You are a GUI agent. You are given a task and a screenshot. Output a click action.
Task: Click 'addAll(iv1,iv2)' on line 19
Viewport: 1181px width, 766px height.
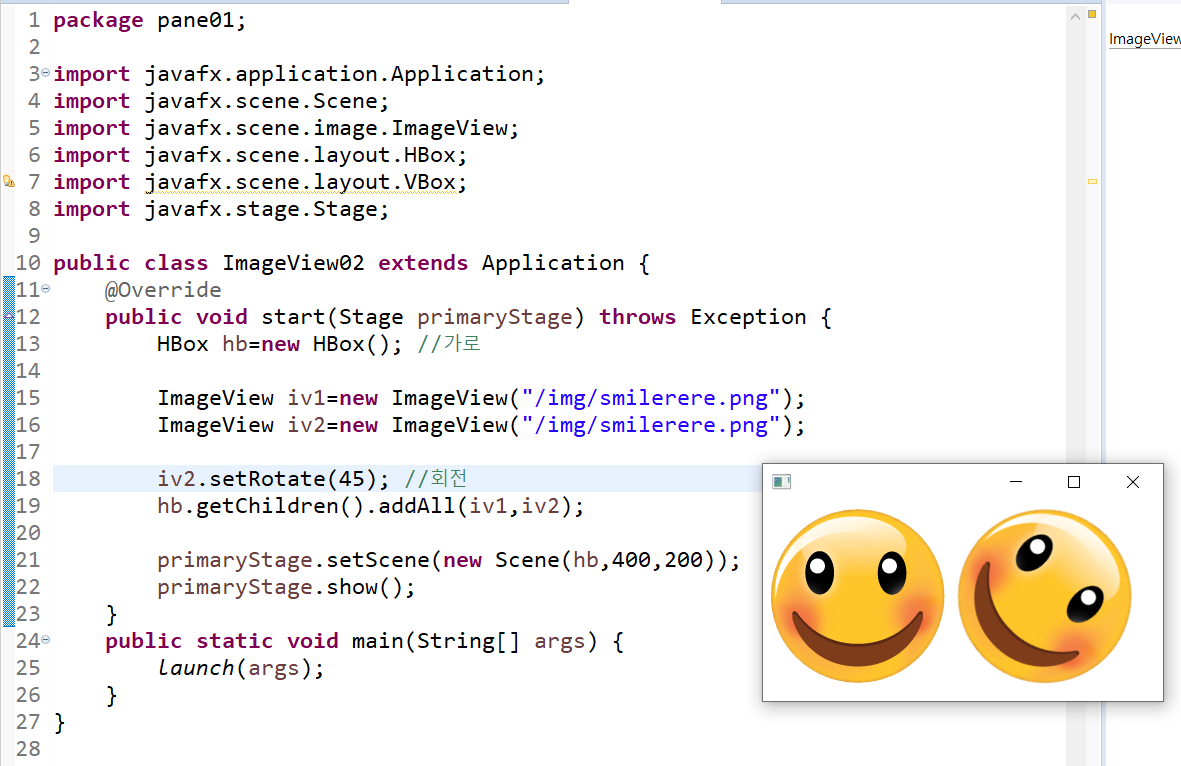475,506
